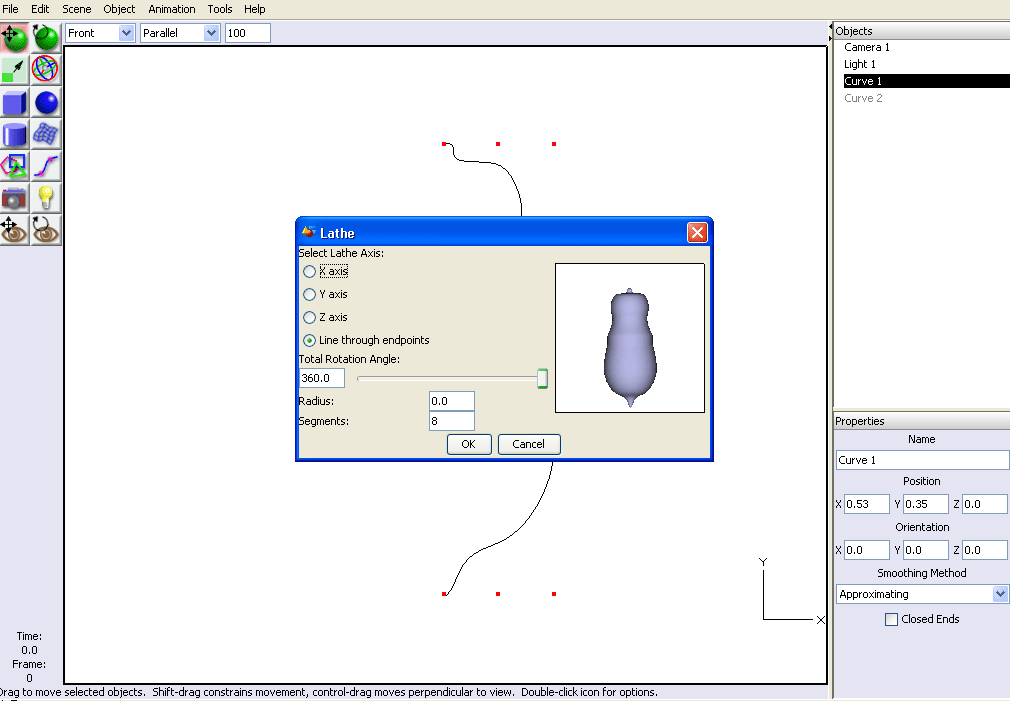Activate the Create Camera tool
Viewport: 1010px width, 701px height.
[14, 197]
